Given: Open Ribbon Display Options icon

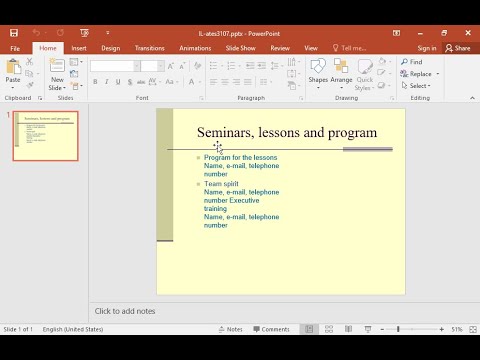Looking at the screenshot, I should coord(396,33).
